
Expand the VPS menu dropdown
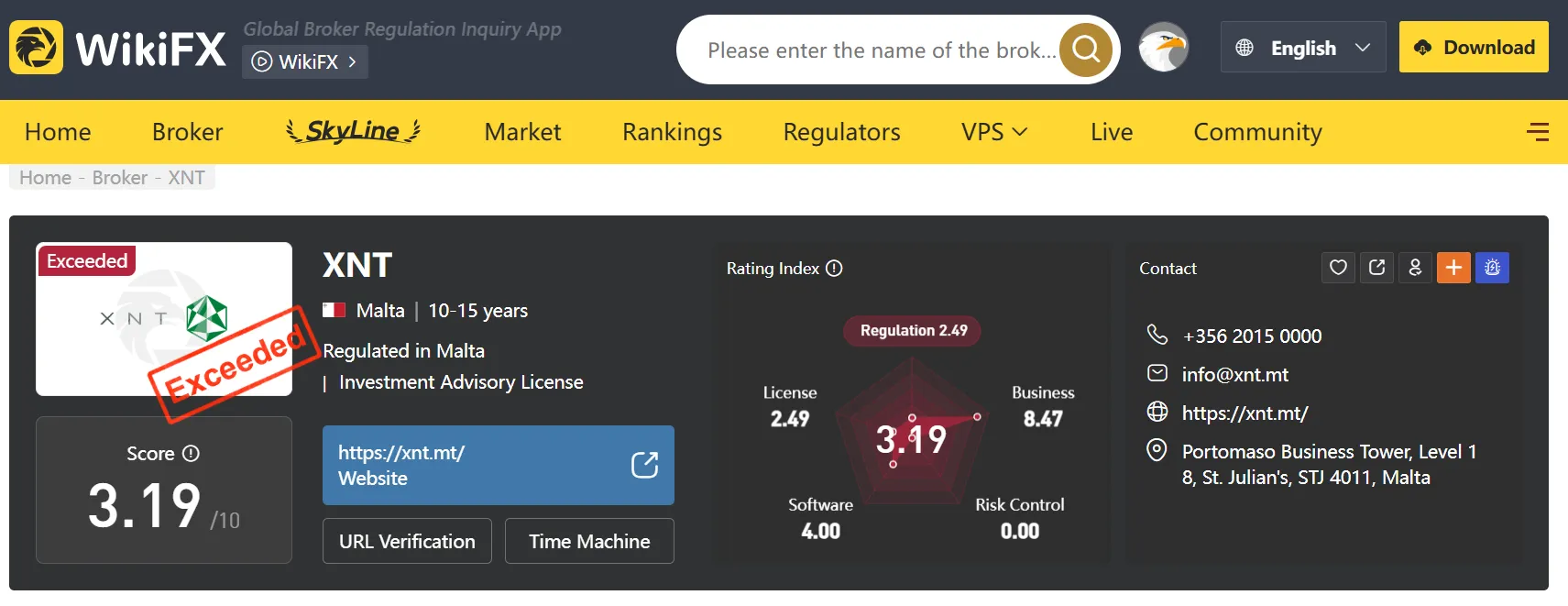[x=994, y=132]
